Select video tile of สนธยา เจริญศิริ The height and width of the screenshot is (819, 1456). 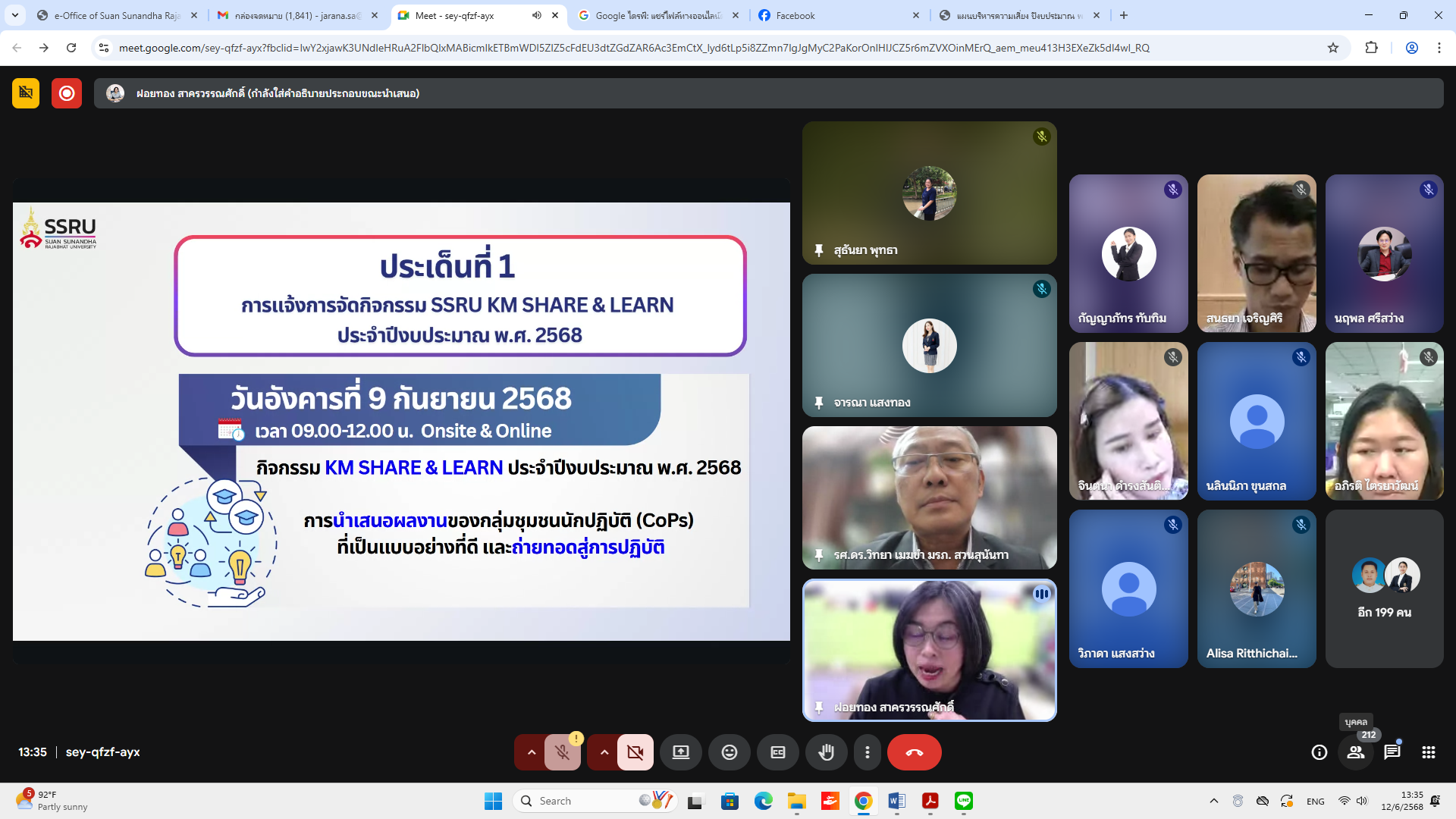pyautogui.click(x=1257, y=253)
